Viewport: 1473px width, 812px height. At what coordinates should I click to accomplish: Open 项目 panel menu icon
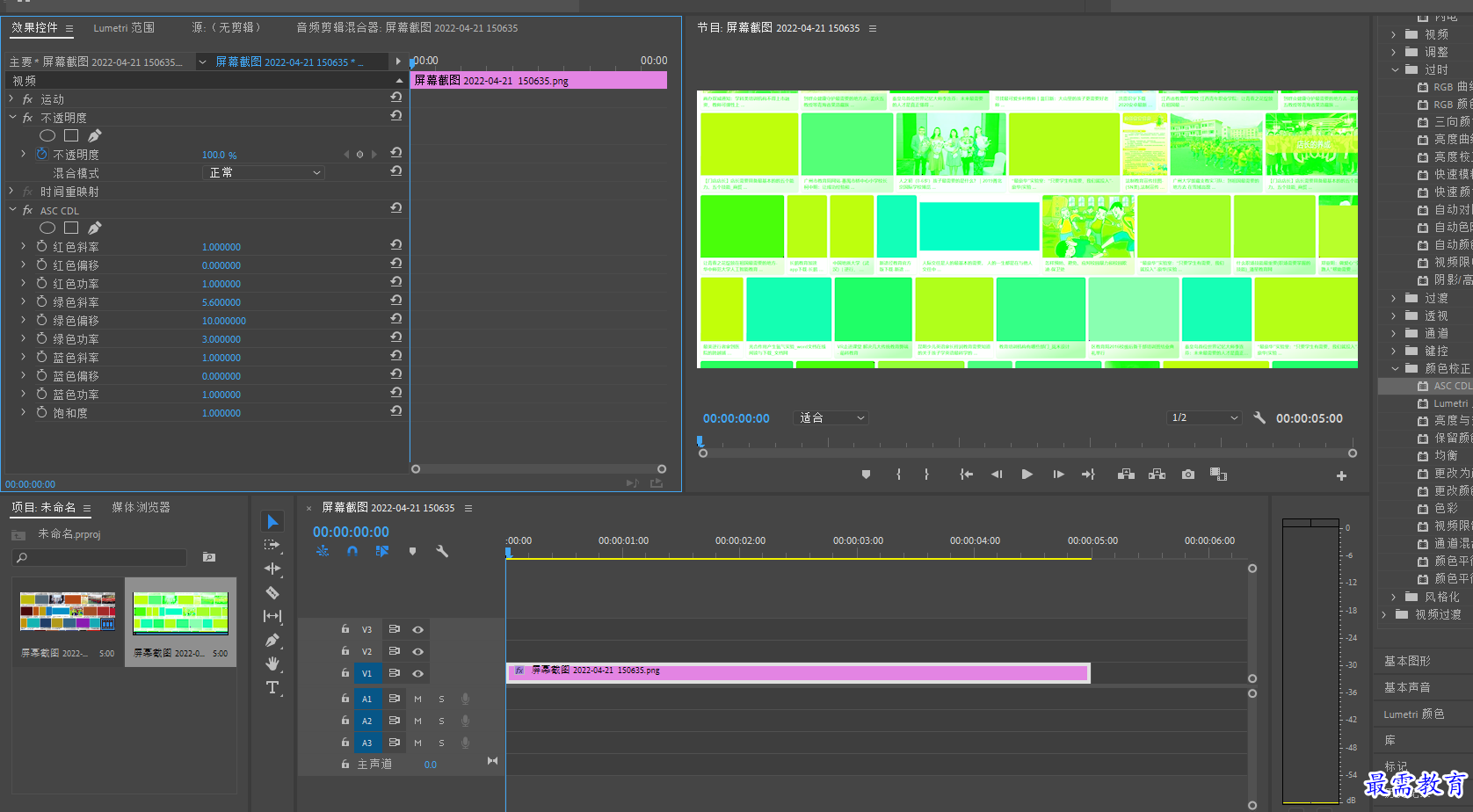(87, 508)
